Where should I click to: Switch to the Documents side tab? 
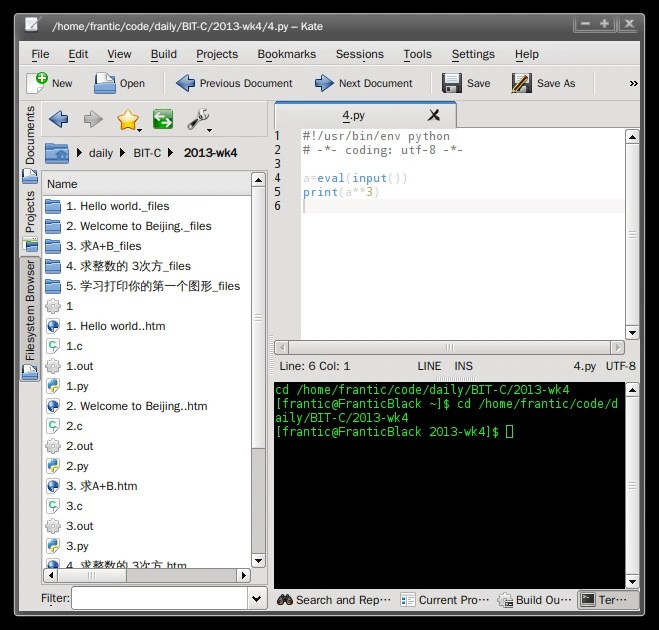[x=30, y=135]
